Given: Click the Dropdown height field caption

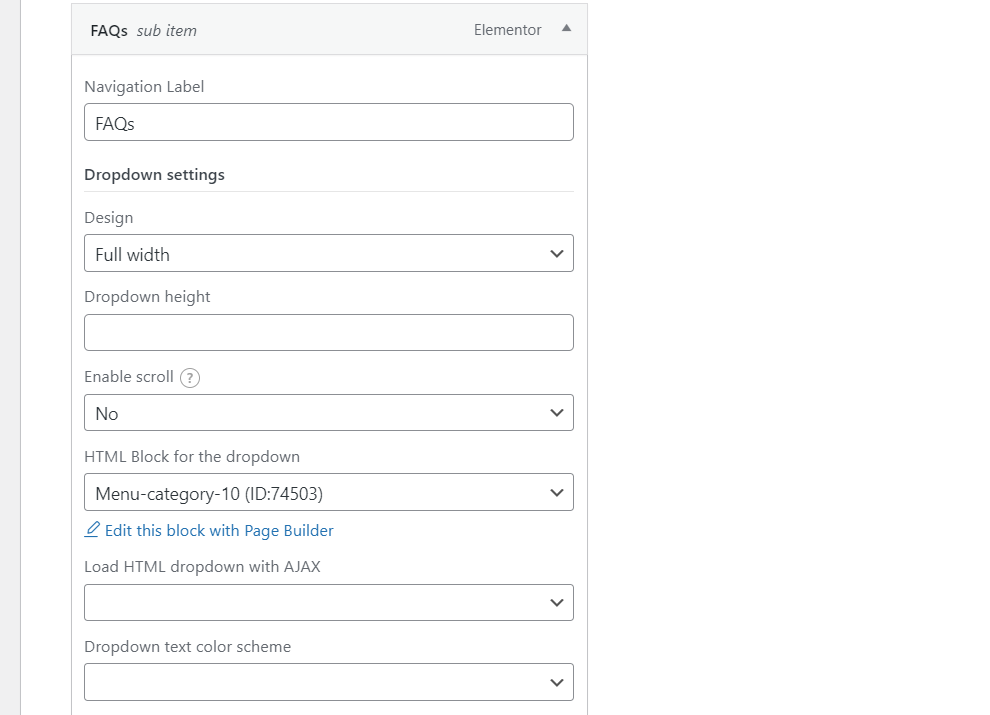Looking at the screenshot, I should click(x=147, y=297).
